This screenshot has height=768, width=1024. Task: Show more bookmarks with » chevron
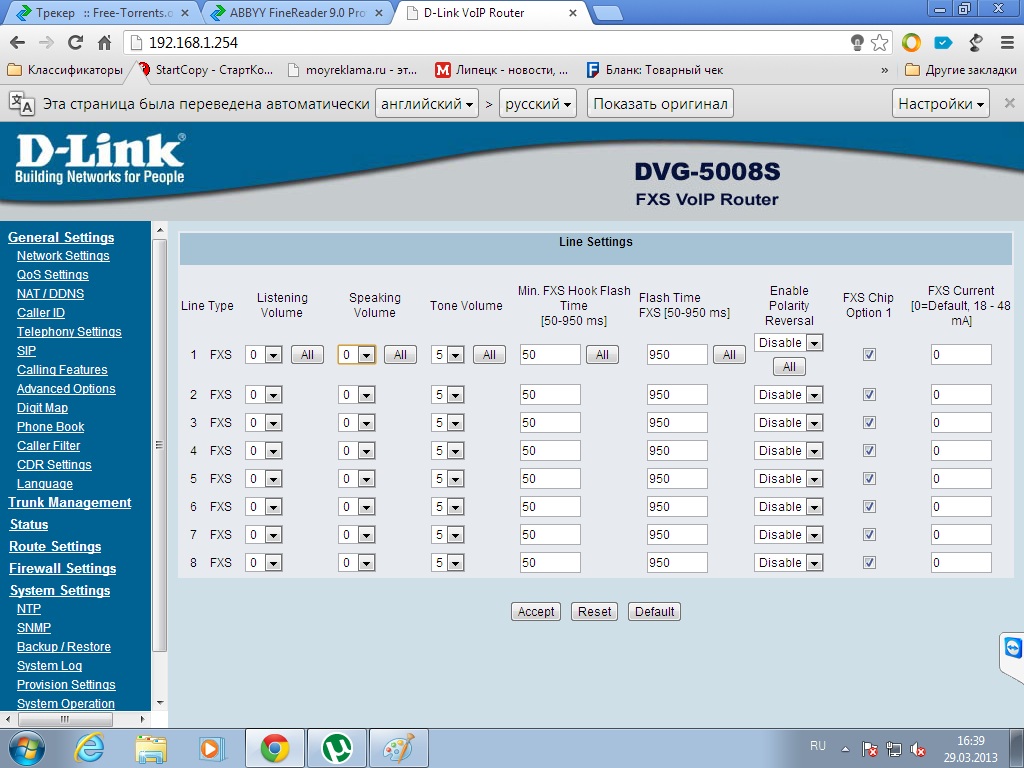884,70
